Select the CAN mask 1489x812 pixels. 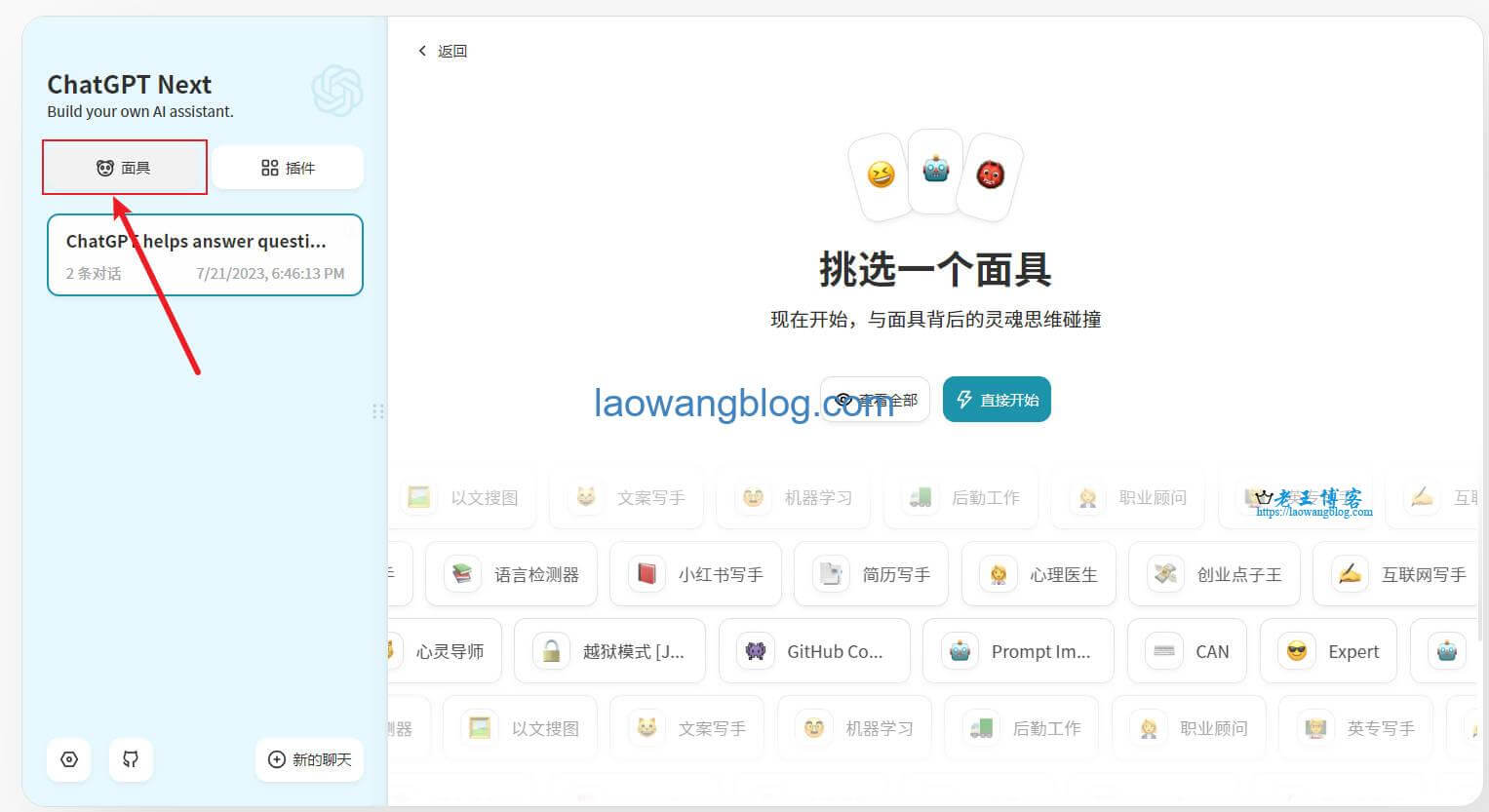[1187, 651]
